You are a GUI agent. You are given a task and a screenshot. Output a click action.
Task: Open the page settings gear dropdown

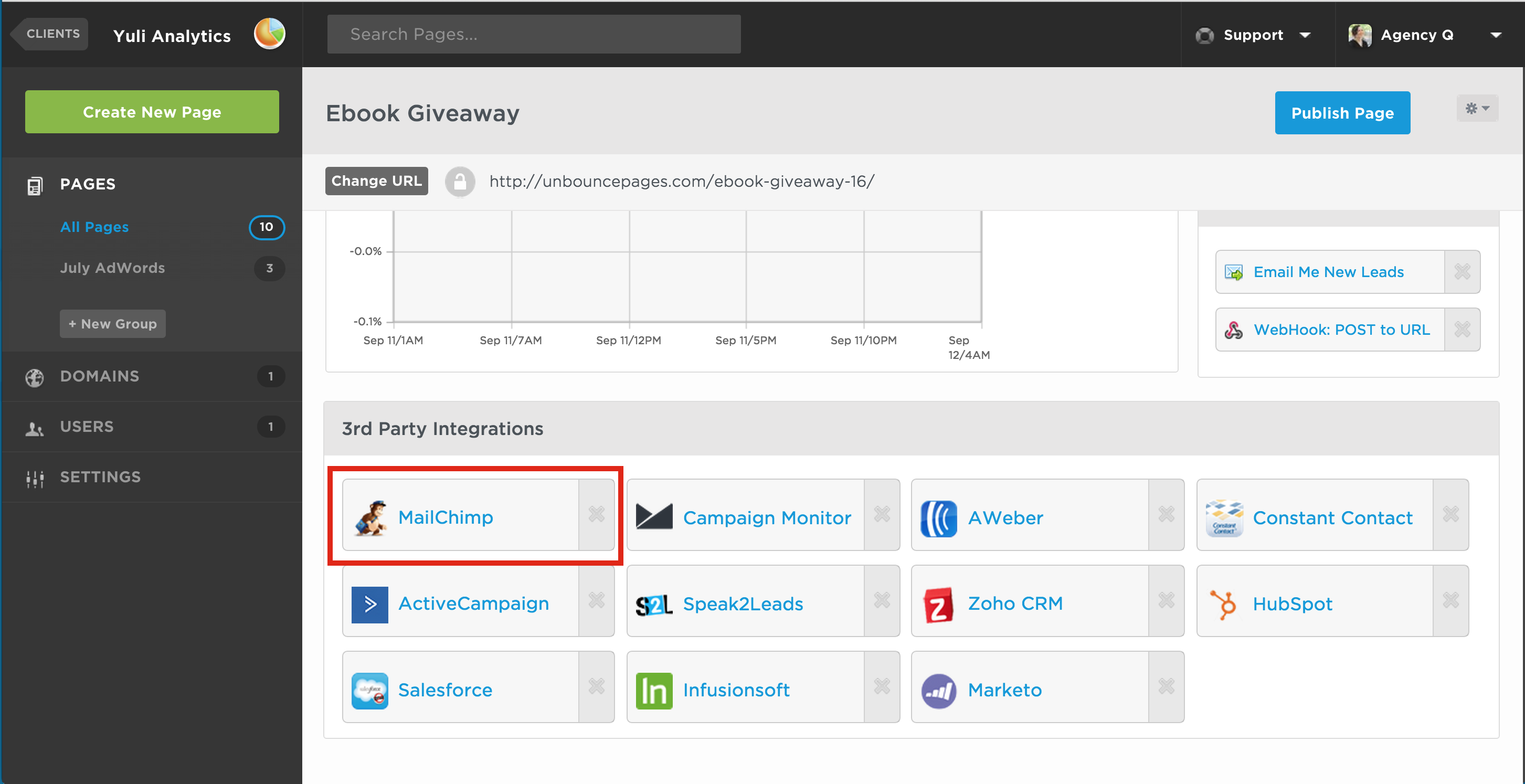(x=1477, y=108)
